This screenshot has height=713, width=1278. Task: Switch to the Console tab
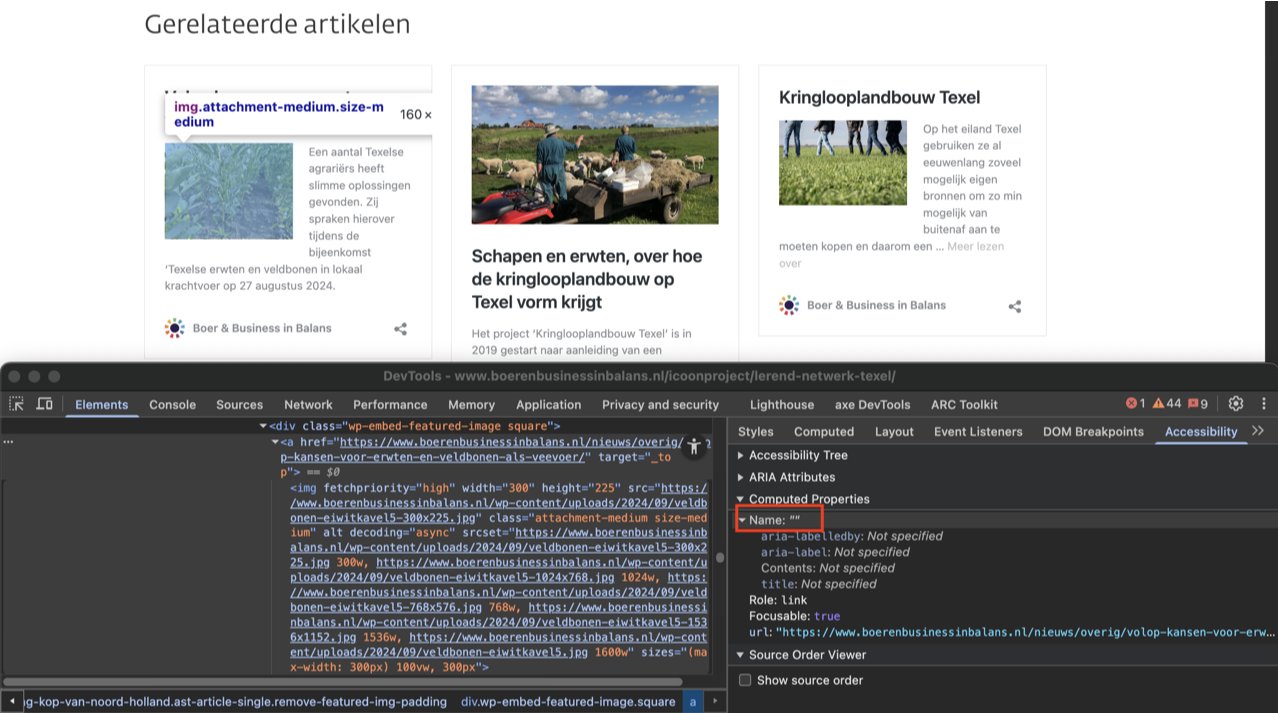click(x=172, y=405)
